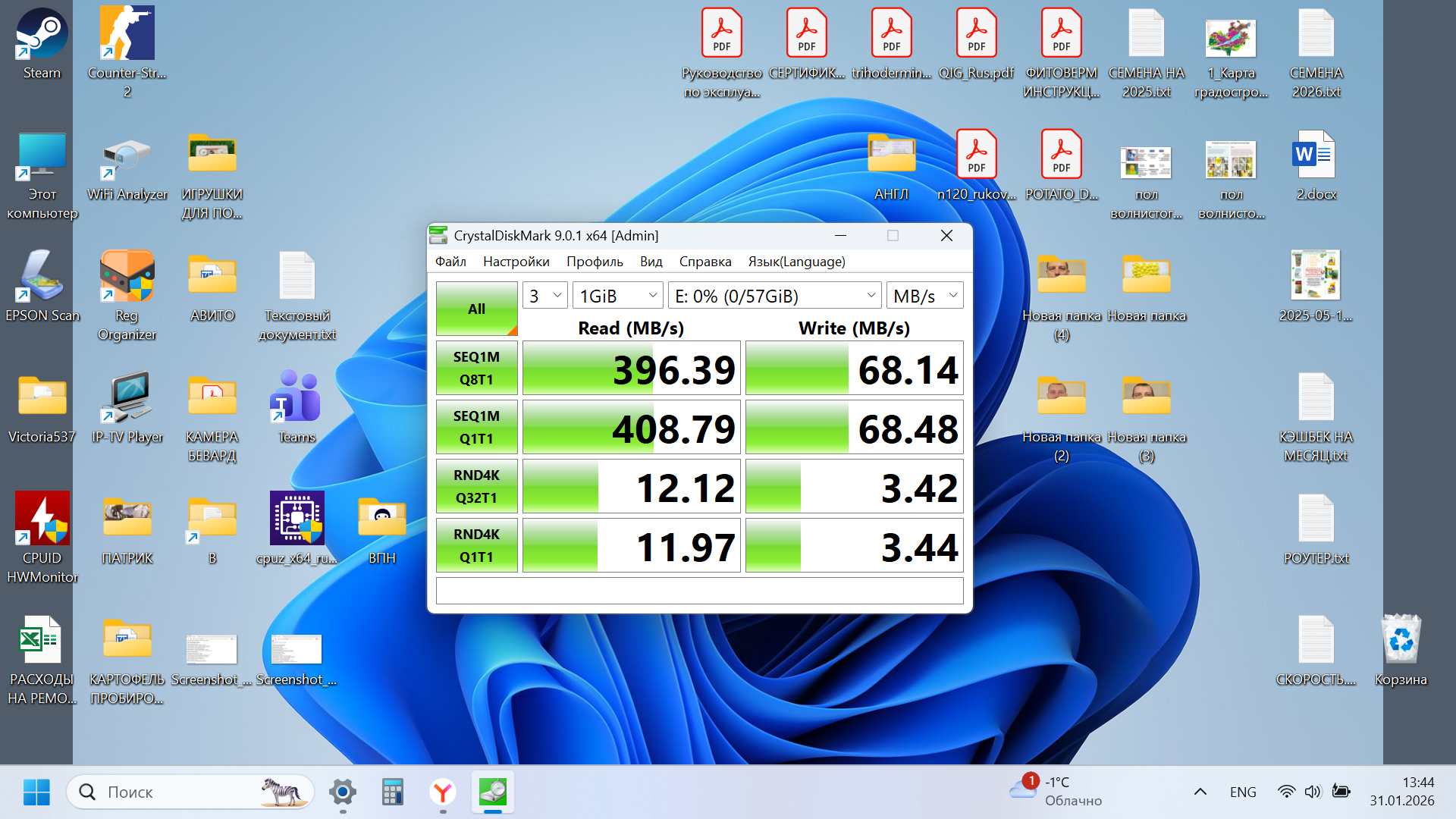This screenshot has width=1456, height=819.
Task: Select the EPSON Scan desktop icon
Action: coord(42,287)
